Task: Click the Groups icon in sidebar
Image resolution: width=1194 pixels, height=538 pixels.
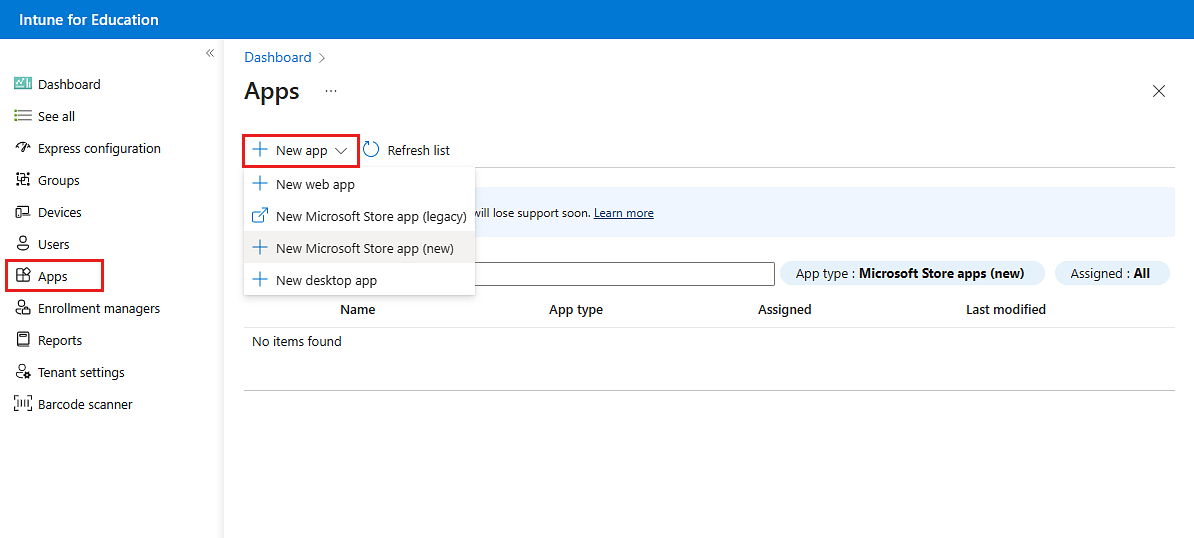Action: click(23, 180)
